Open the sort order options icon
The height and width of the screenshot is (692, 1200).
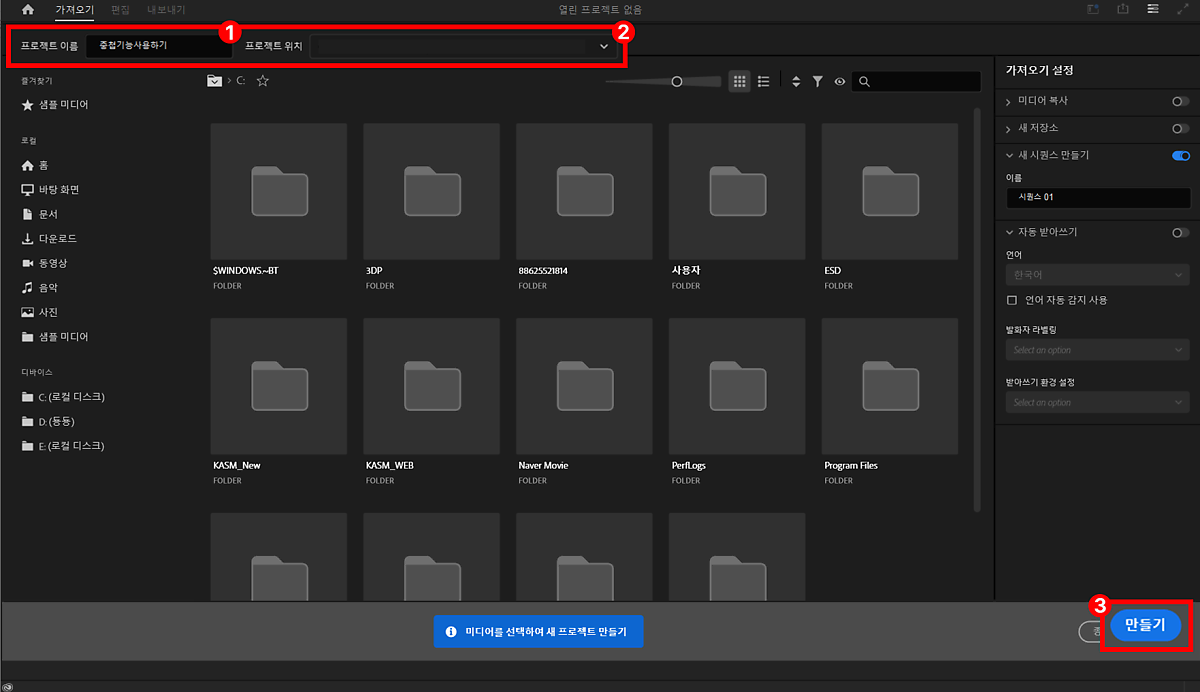pyautogui.click(x=796, y=82)
